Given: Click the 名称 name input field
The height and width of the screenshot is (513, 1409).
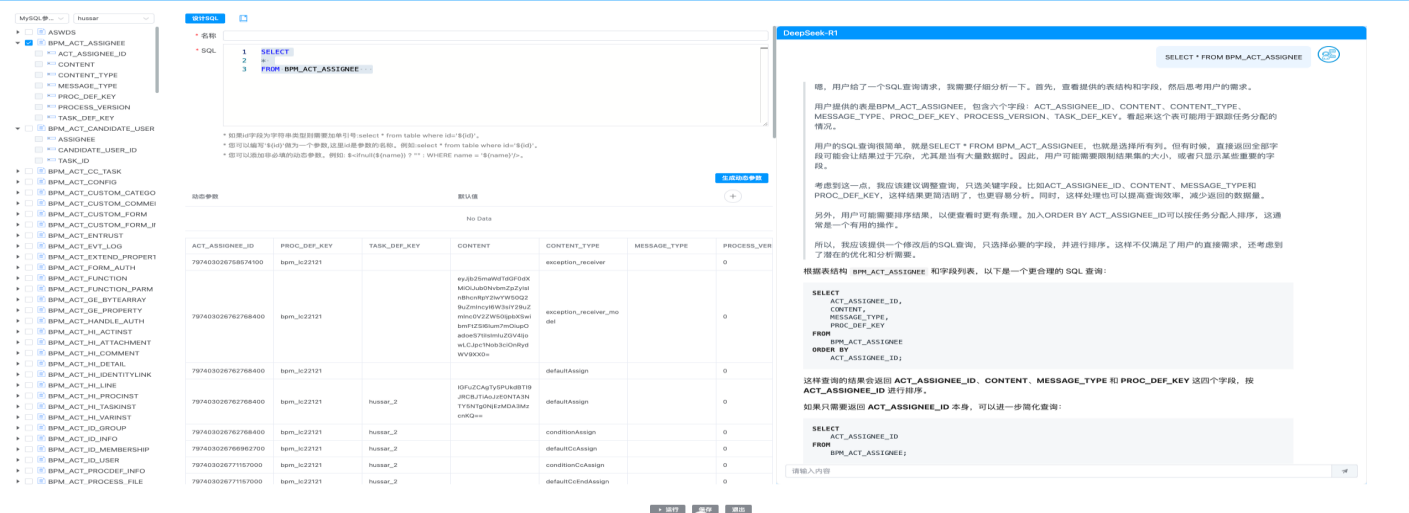Looking at the screenshot, I should pos(495,35).
